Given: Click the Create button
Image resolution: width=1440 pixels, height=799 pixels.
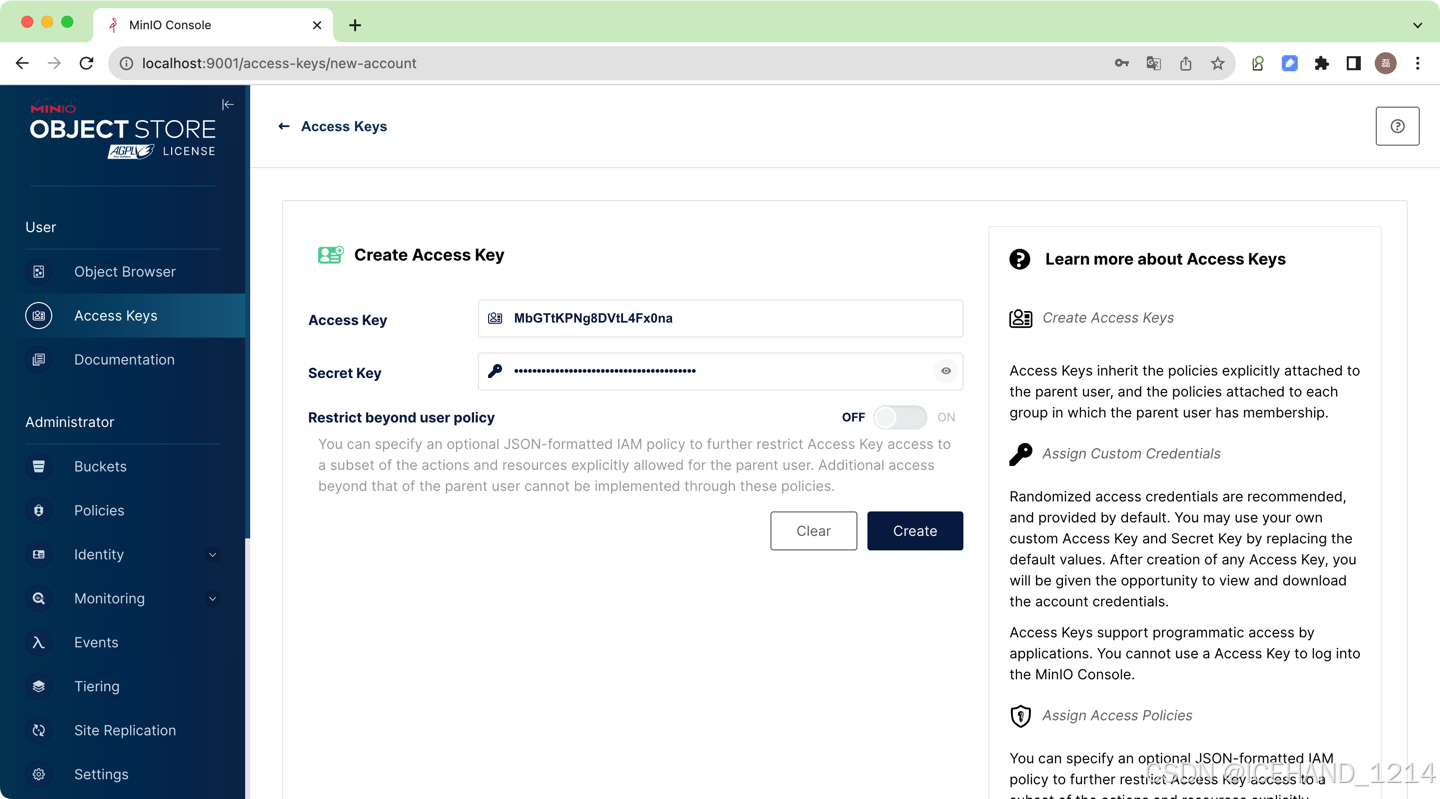Looking at the screenshot, I should pyautogui.click(x=915, y=531).
